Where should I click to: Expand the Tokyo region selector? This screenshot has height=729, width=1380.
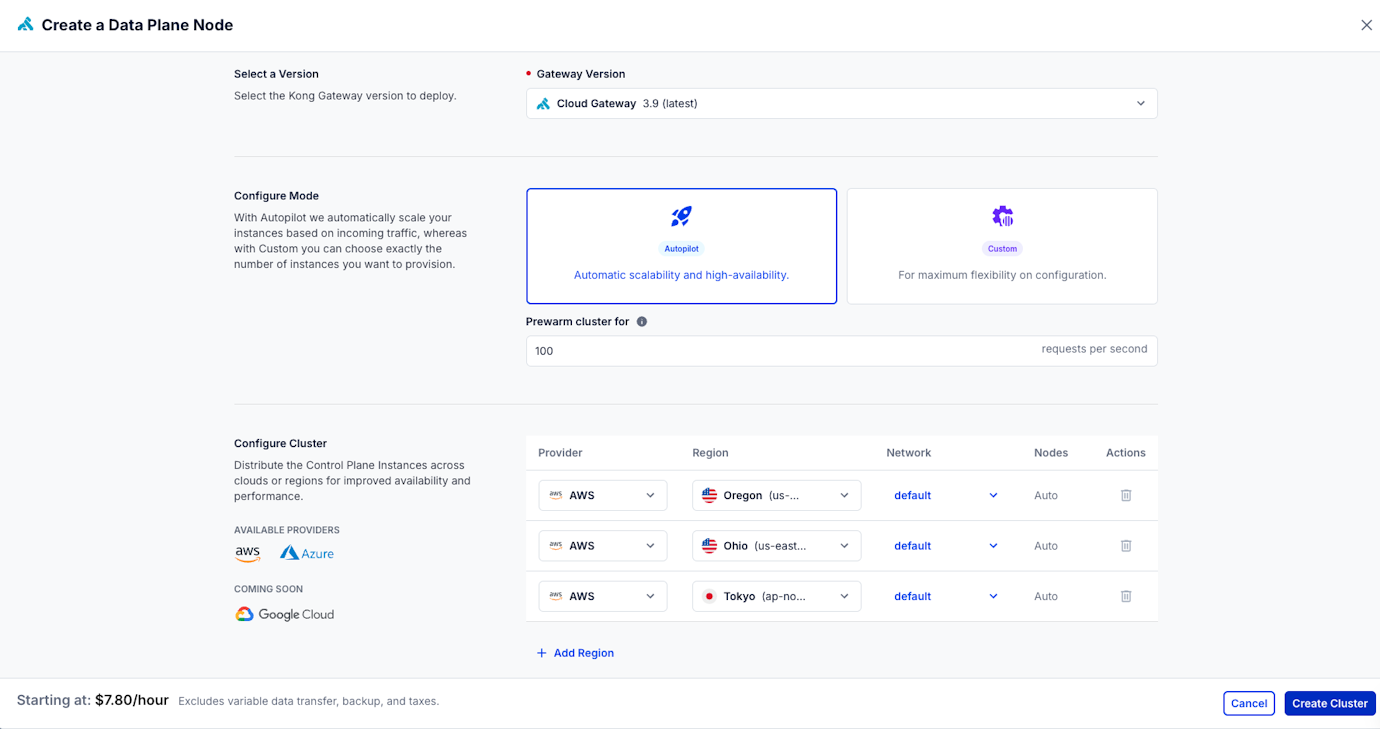click(x=842, y=595)
